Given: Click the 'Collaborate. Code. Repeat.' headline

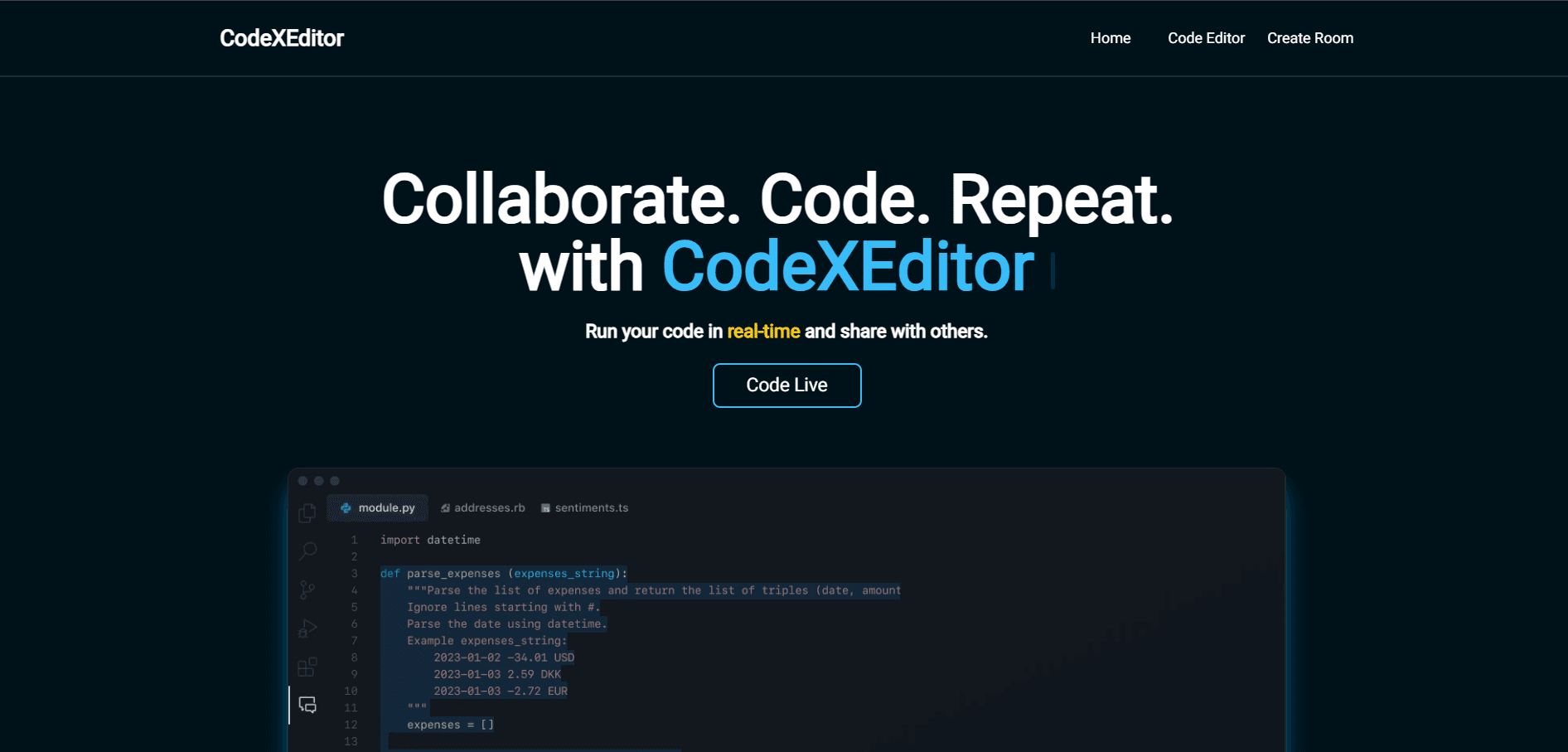Looking at the screenshot, I should tap(777, 200).
